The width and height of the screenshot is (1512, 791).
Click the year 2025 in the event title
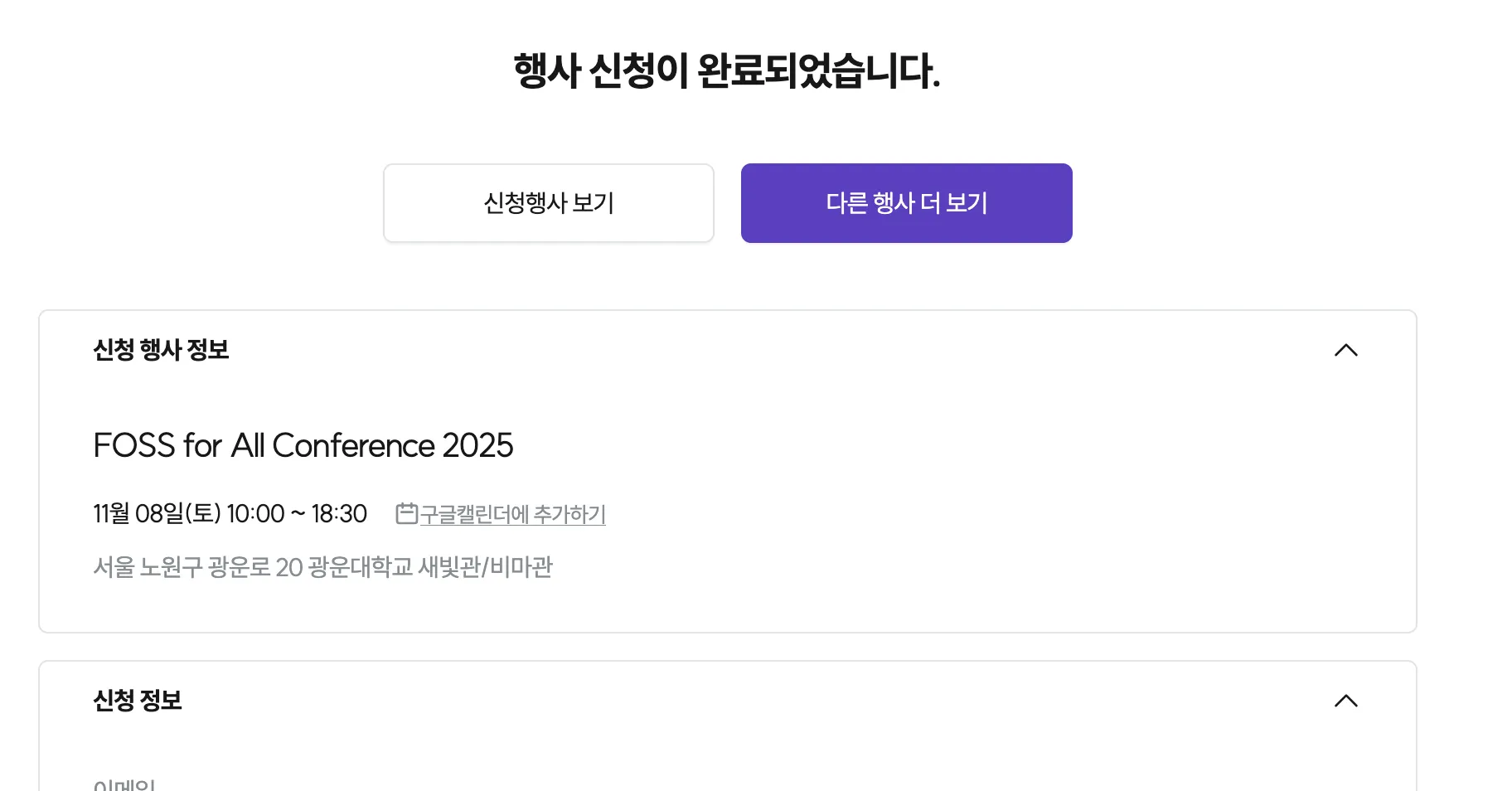(x=477, y=445)
